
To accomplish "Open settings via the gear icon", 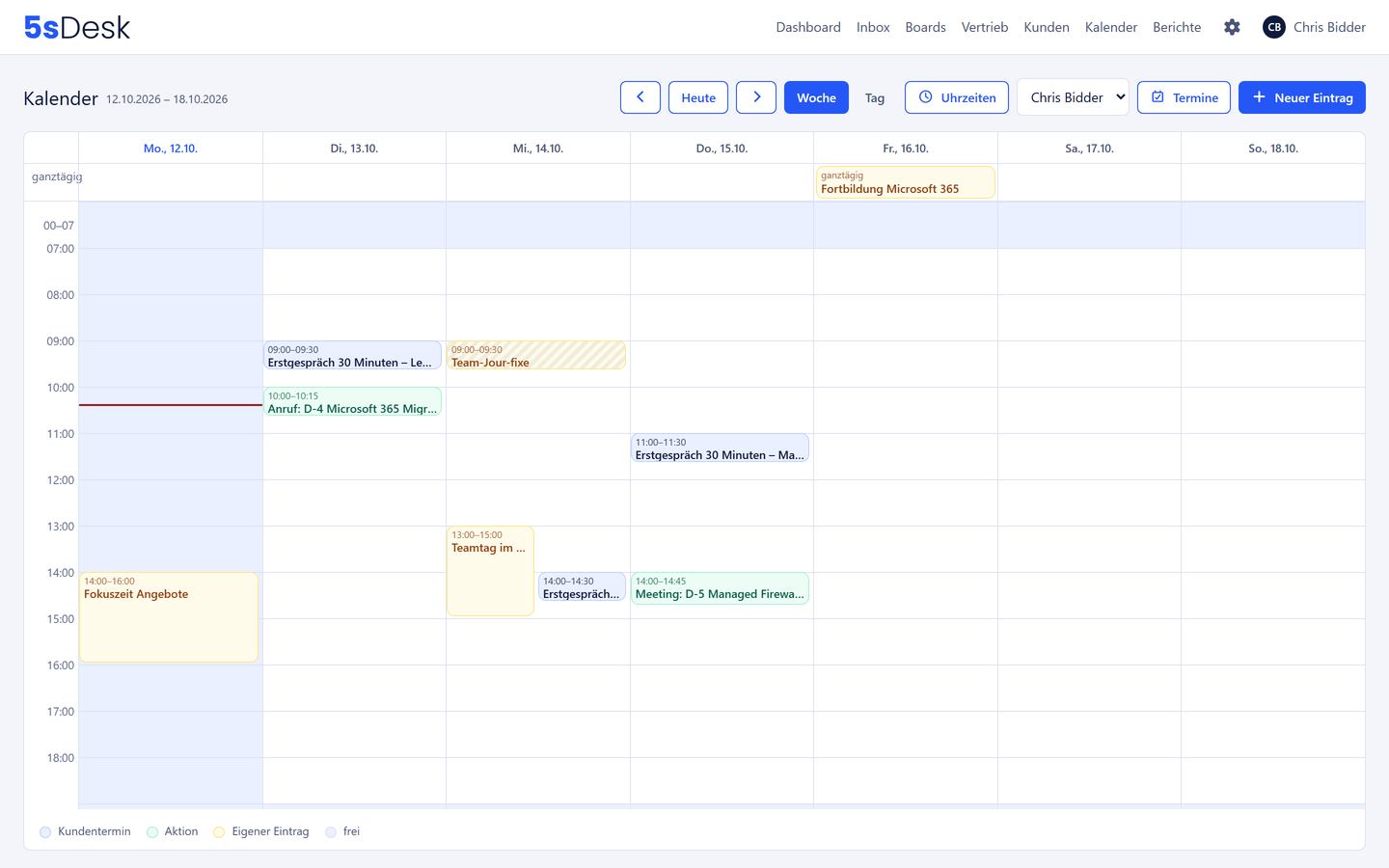I will coord(1232,27).
